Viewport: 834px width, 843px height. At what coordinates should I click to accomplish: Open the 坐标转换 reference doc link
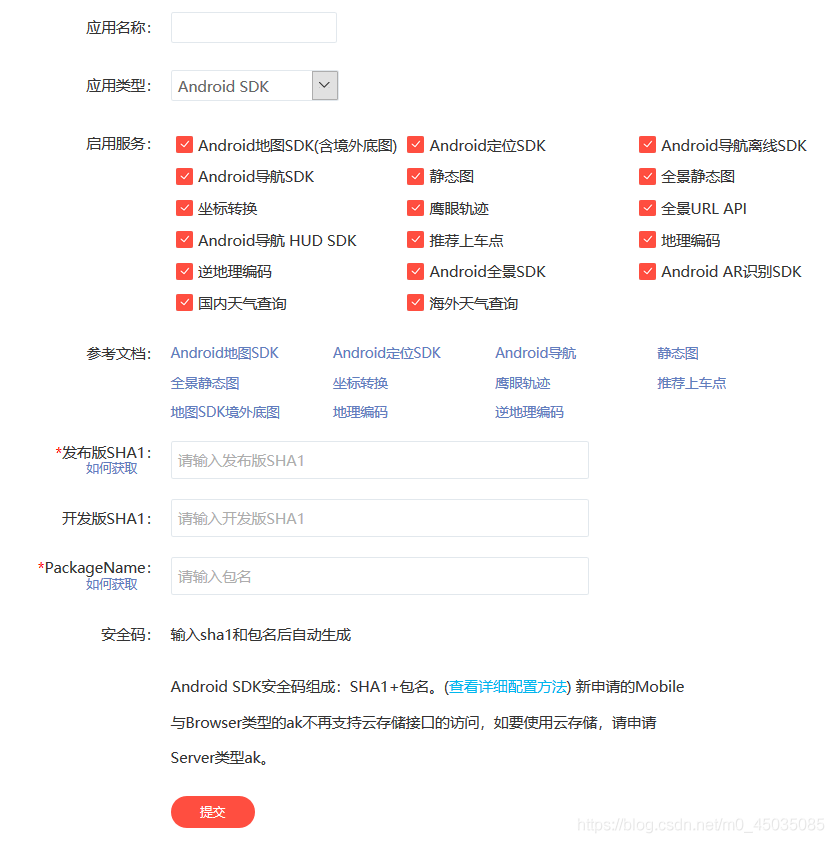pos(360,383)
